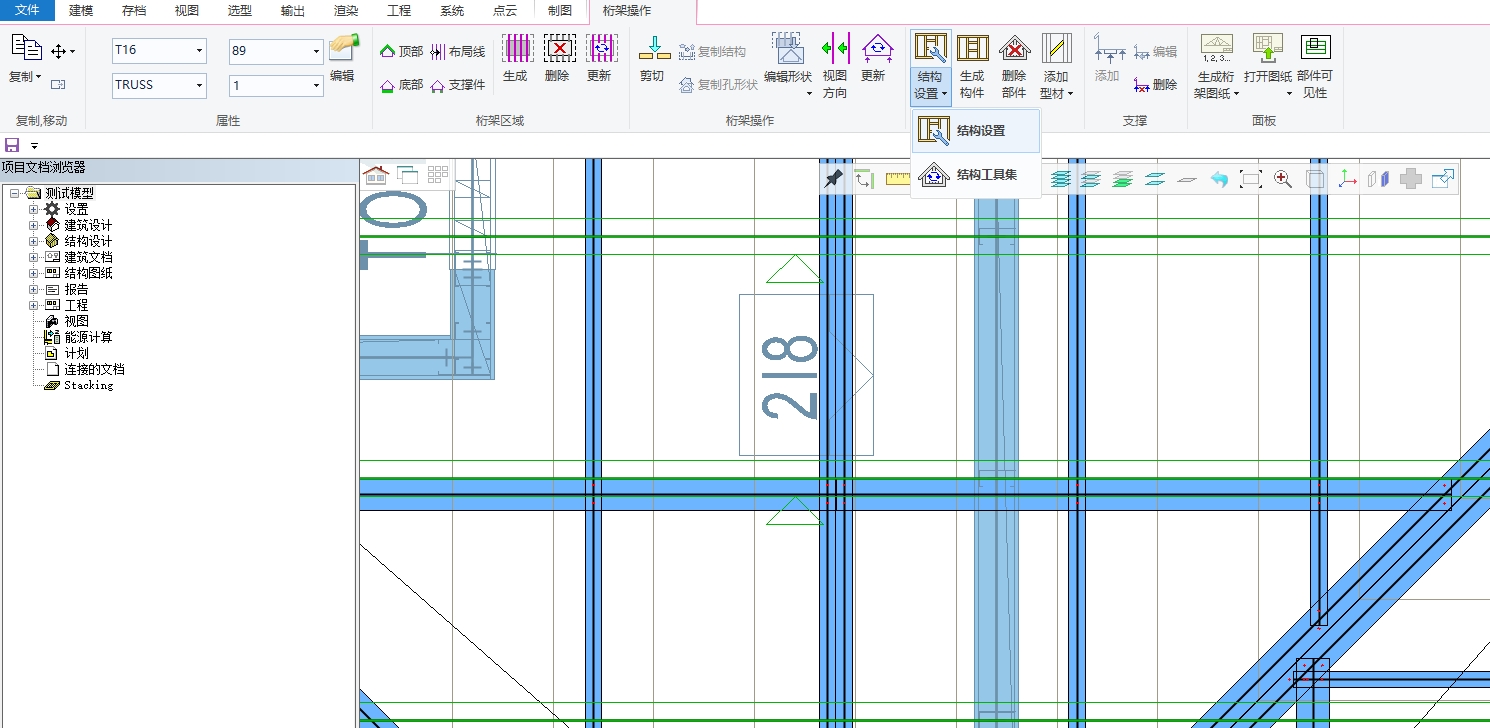This screenshot has height=728, width=1490.
Task: Select 计划 in the project tree
Action: (x=77, y=353)
